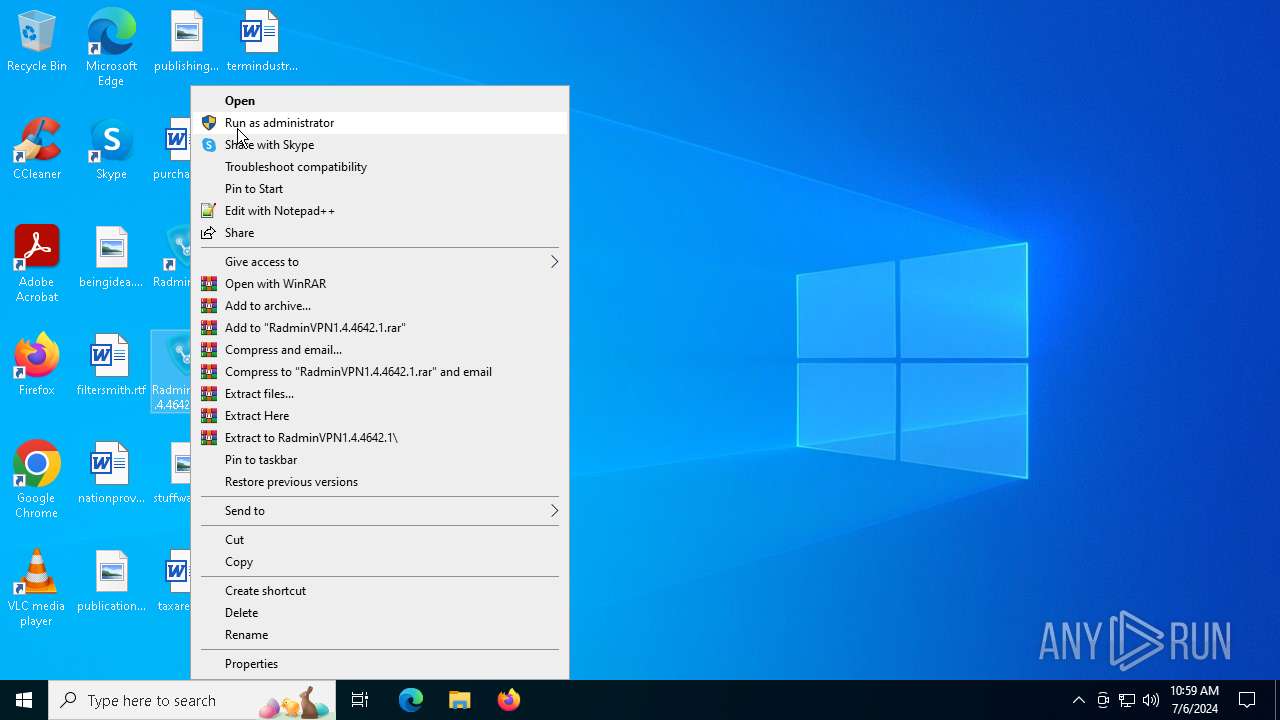Open the network status tray icon

pos(1127,700)
